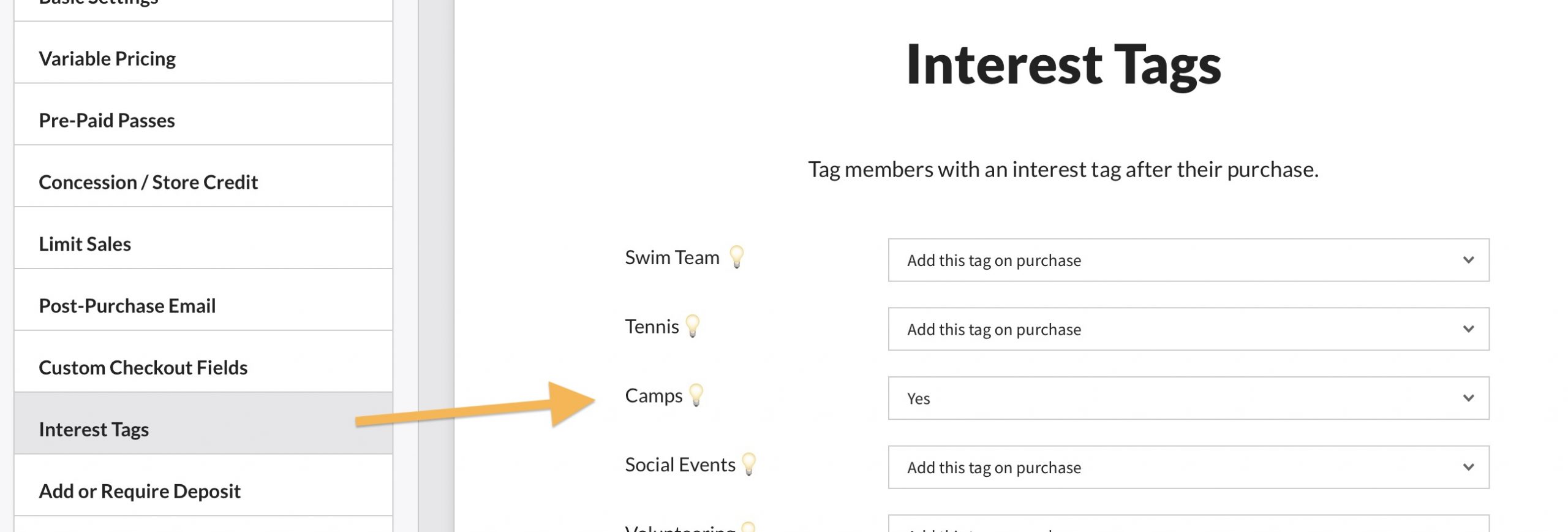Click the lightbulb hint icon beside Swim Team
Viewport: 1568px width, 532px height.
click(737, 257)
